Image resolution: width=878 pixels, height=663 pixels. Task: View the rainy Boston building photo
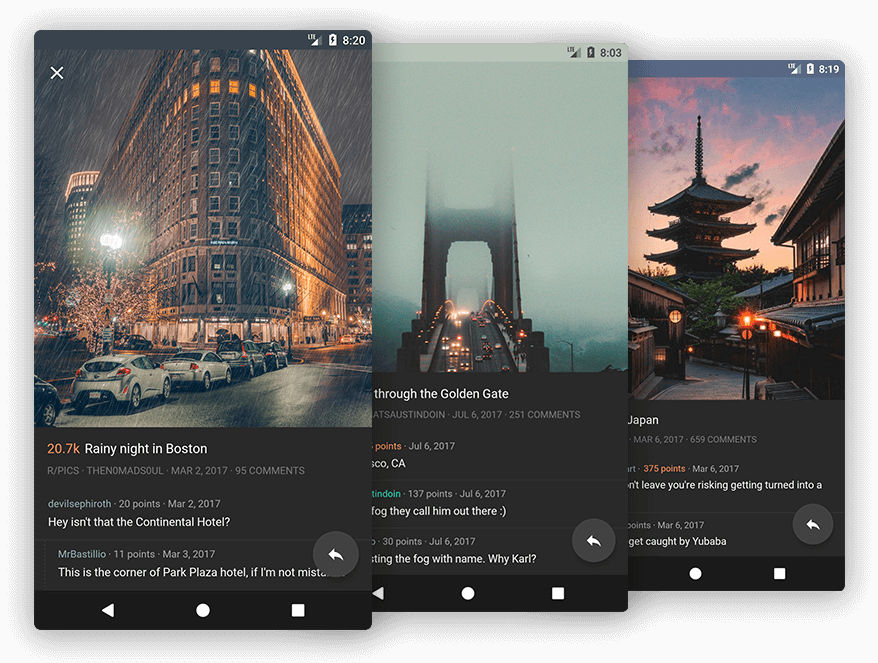pyautogui.click(x=202, y=240)
